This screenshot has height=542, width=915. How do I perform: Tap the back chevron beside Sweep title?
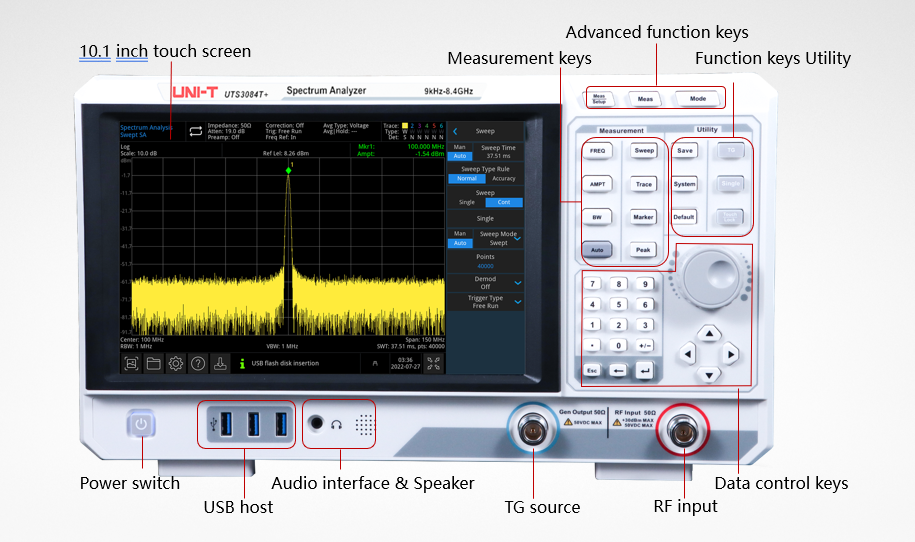tap(455, 131)
